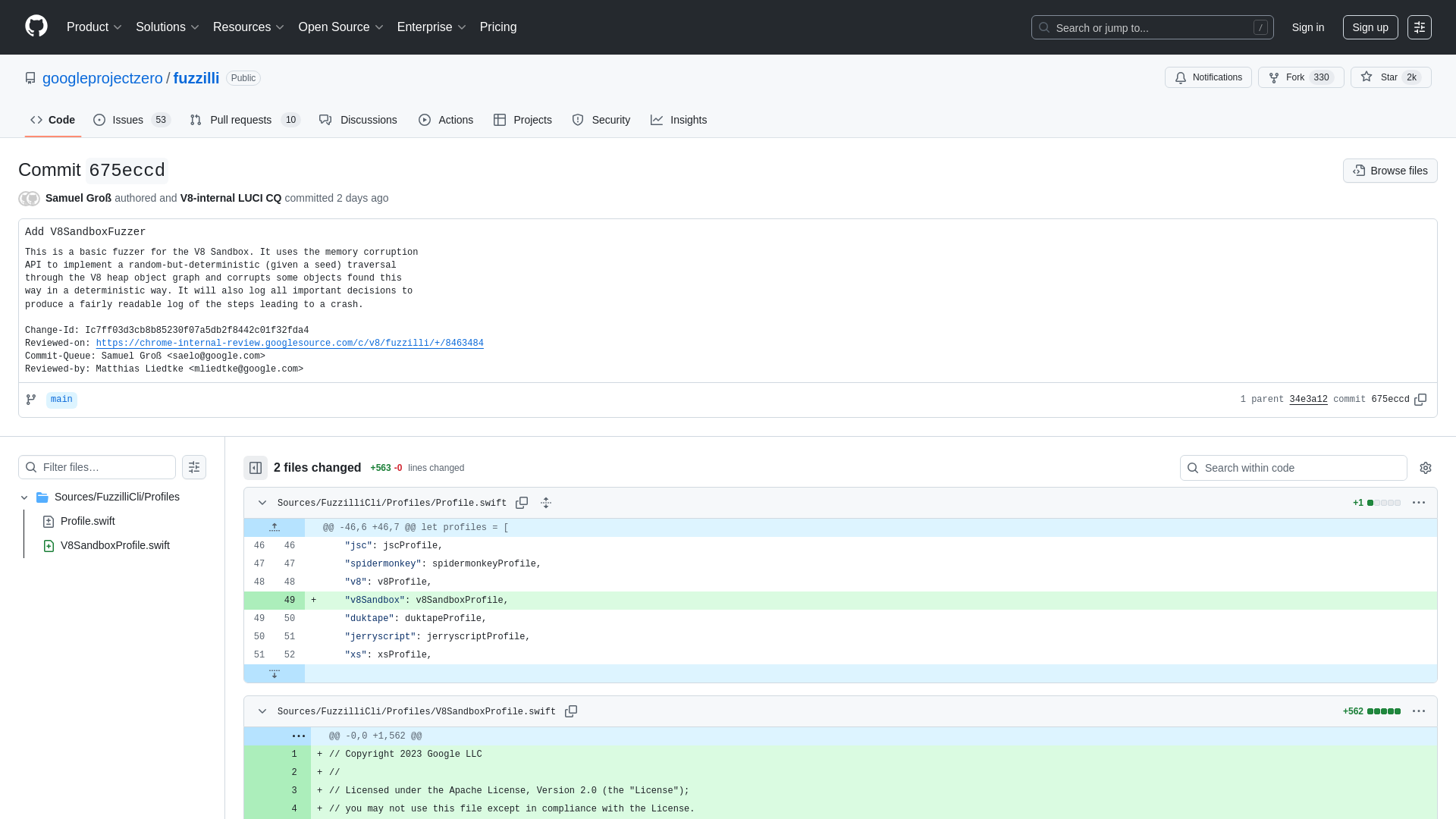The height and width of the screenshot is (819, 1456).
Task: Click the main branch label
Action: click(x=61, y=400)
